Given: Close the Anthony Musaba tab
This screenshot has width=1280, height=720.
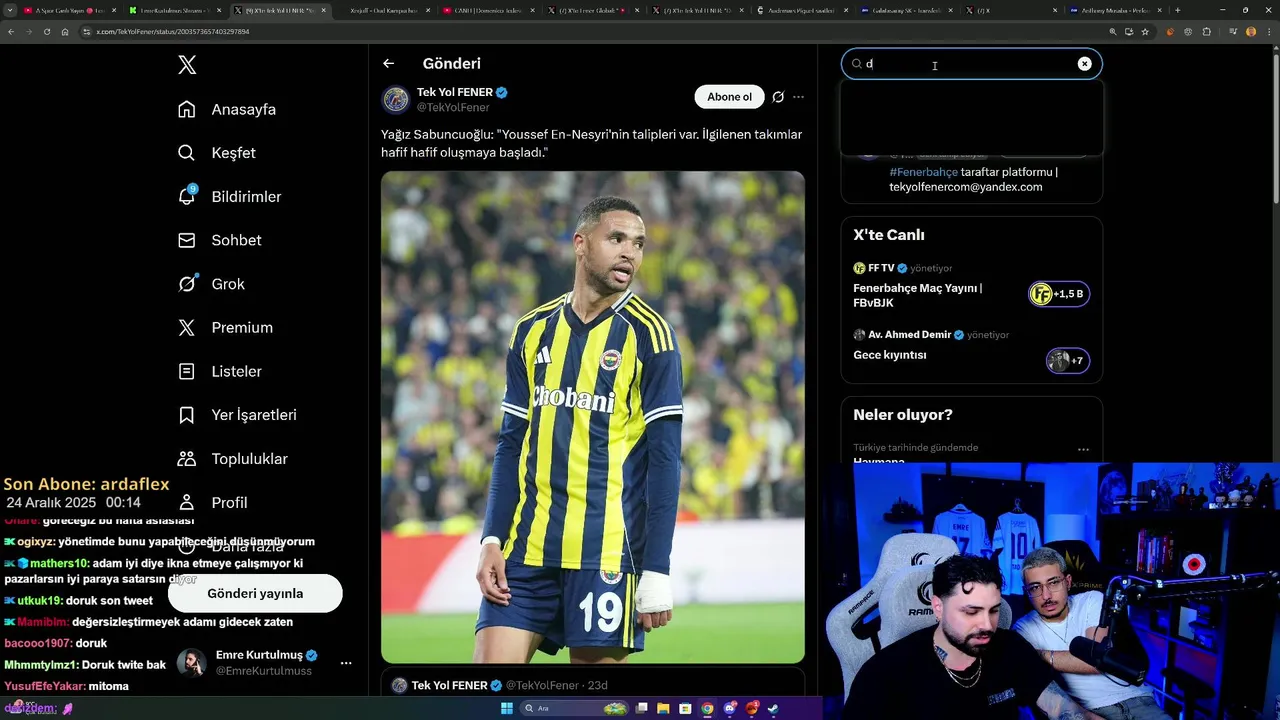Looking at the screenshot, I should [x=1159, y=10].
